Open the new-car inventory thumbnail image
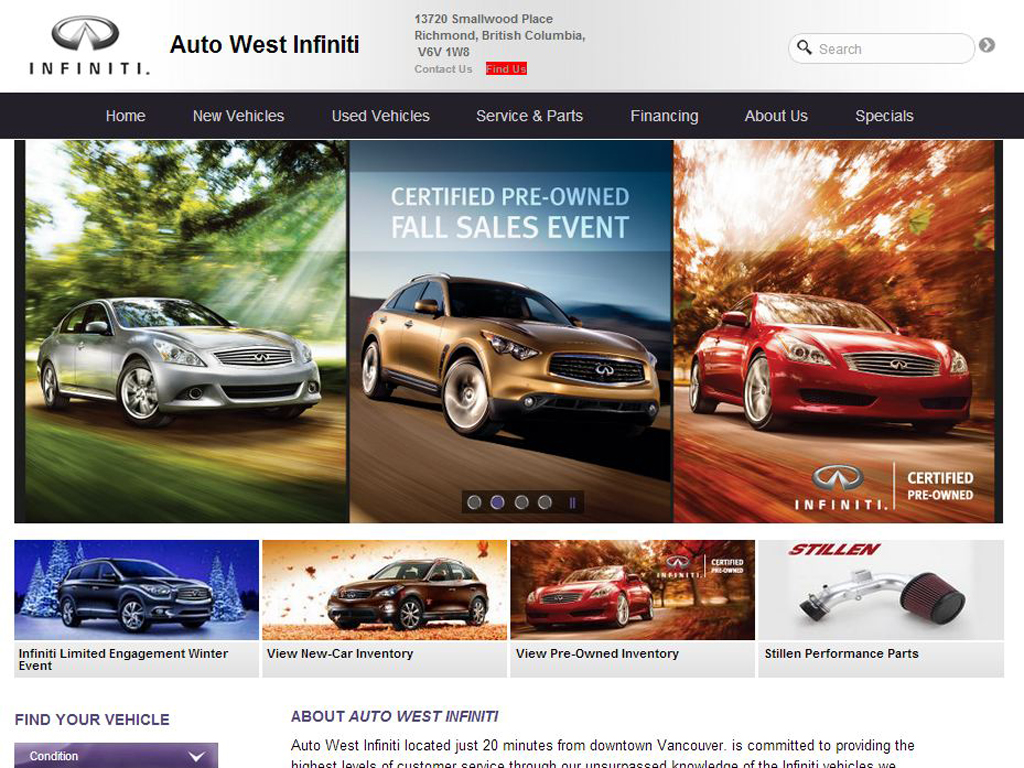 (385, 590)
